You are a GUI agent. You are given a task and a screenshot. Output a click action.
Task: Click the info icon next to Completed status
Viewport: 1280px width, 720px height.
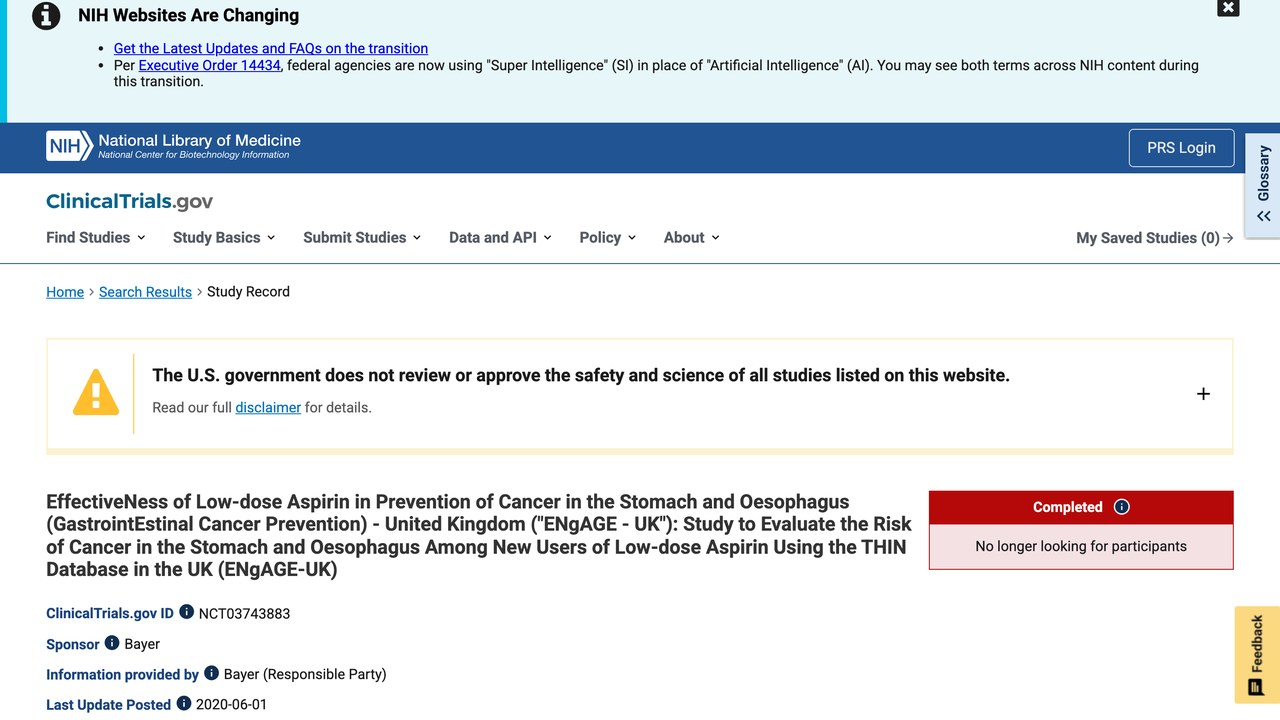tap(1121, 507)
